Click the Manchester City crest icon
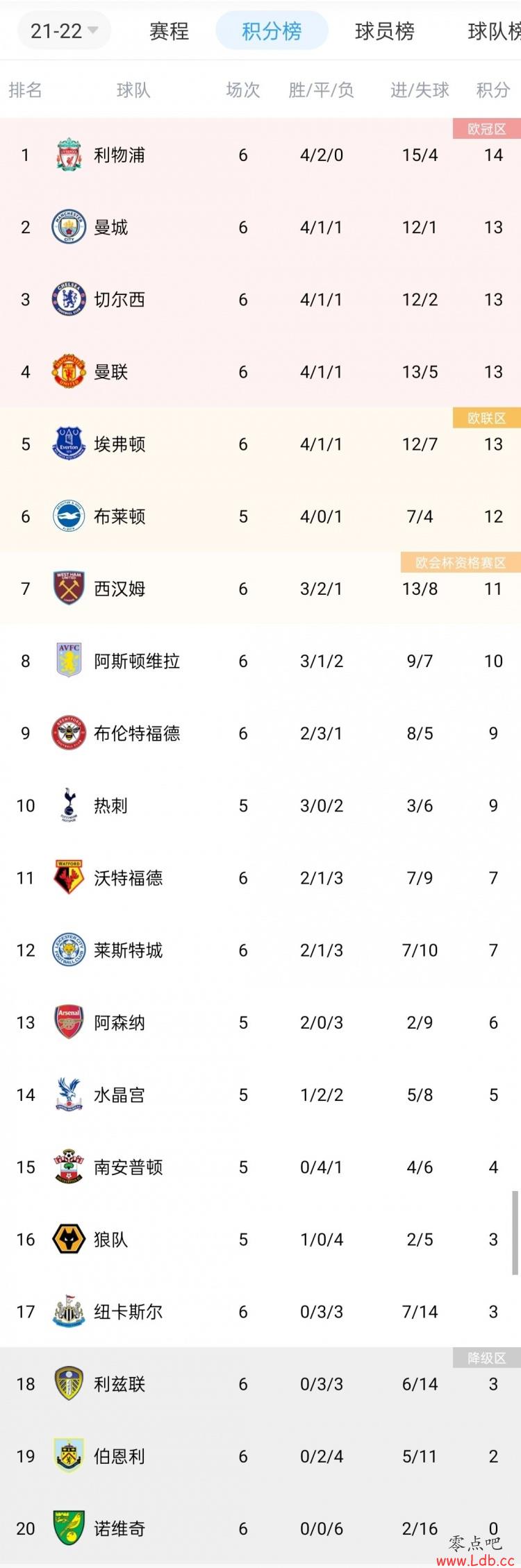Viewport: 521px width, 1568px height. click(x=69, y=227)
